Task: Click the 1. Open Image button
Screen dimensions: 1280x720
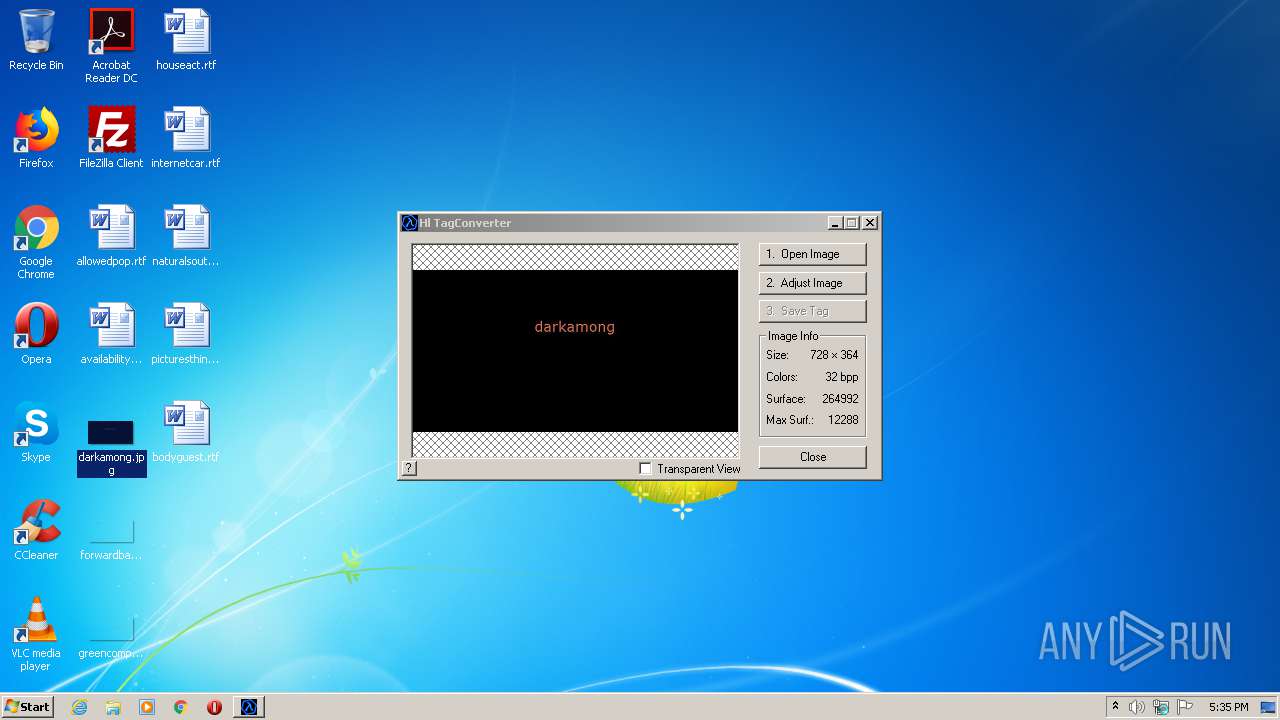Action: point(812,254)
